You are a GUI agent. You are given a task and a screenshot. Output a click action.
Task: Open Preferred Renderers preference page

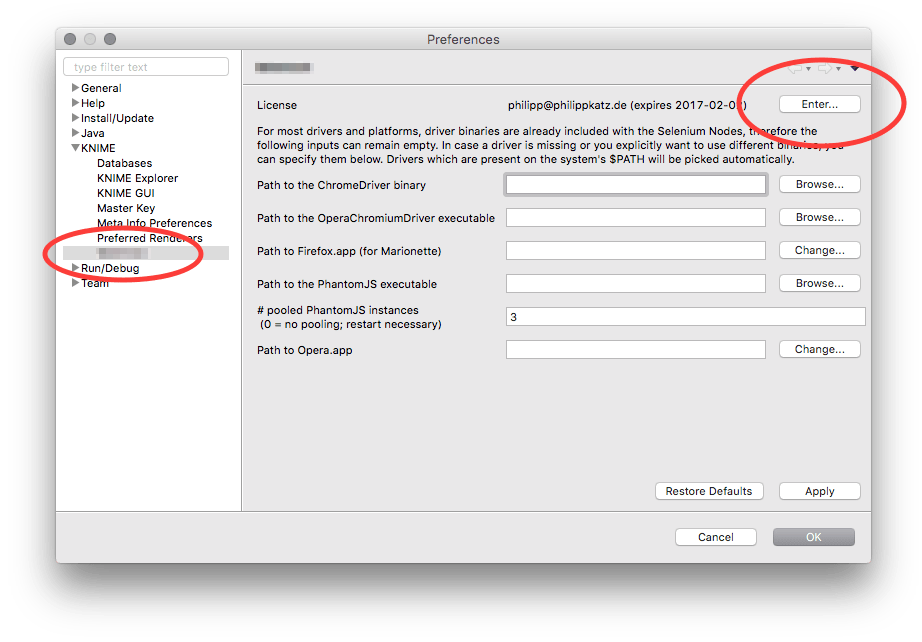pos(150,238)
